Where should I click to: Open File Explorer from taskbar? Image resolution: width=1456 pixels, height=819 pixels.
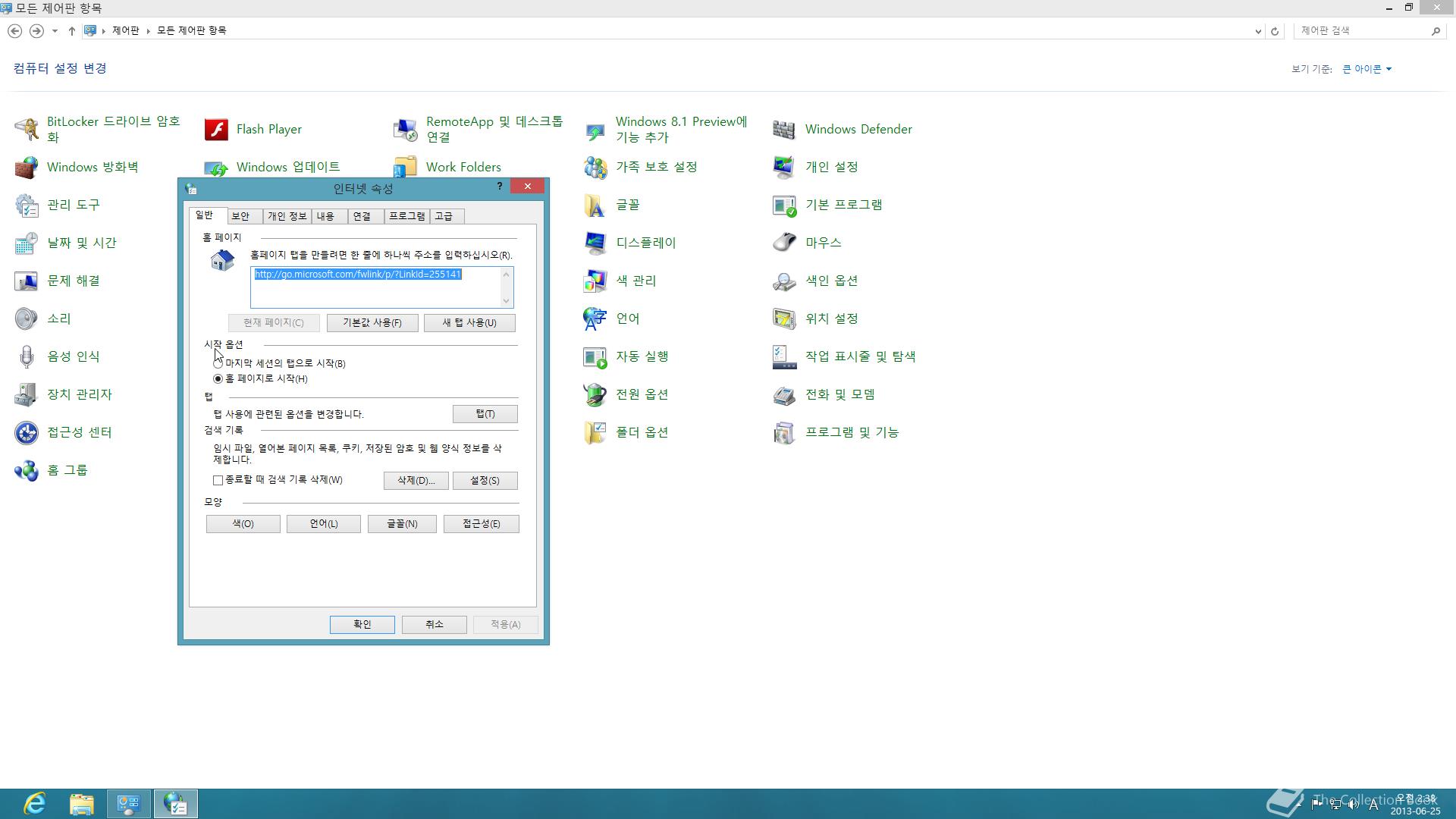click(x=82, y=804)
